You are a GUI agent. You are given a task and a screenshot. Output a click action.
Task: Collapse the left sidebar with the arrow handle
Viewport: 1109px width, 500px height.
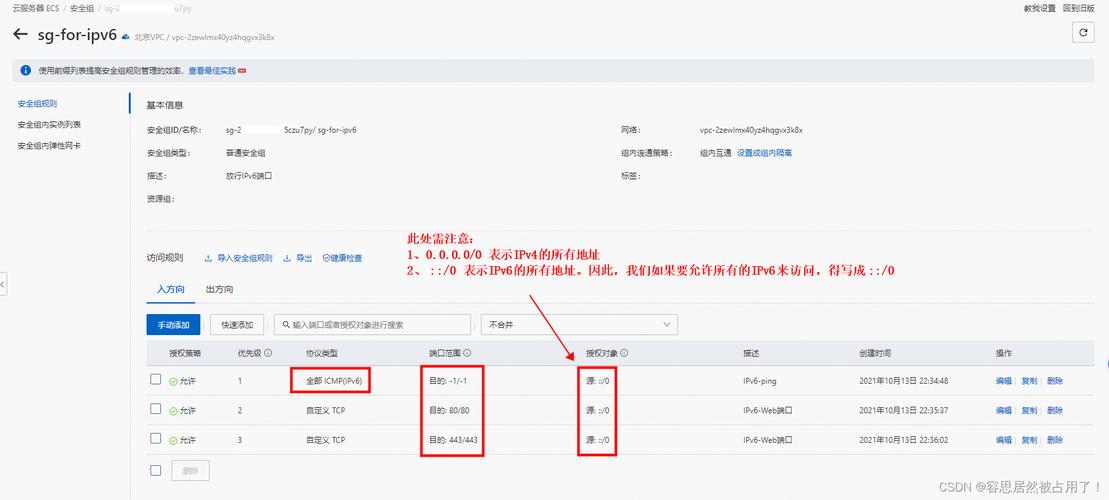3,284
